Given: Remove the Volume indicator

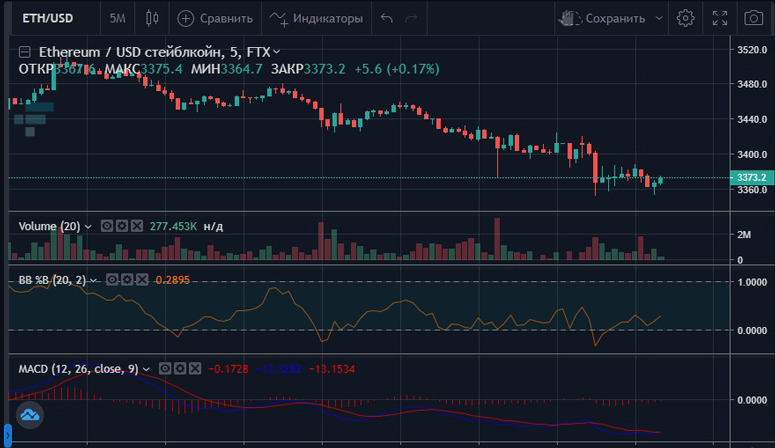Looking at the screenshot, I should [x=137, y=226].
